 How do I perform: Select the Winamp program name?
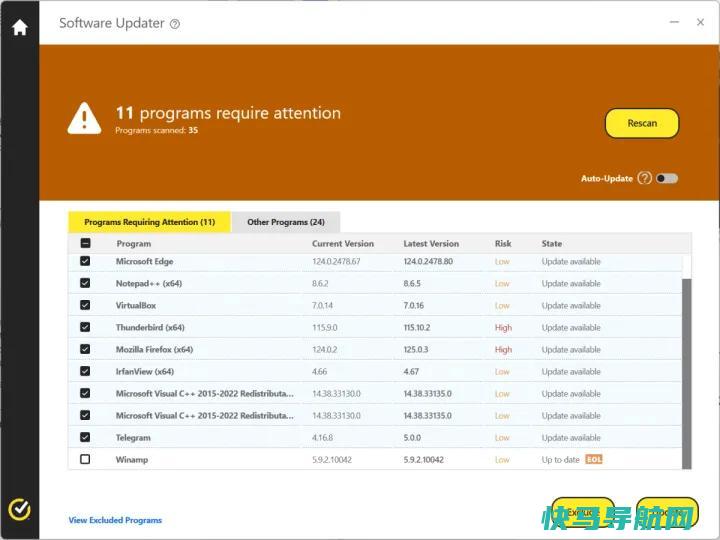click(132, 460)
